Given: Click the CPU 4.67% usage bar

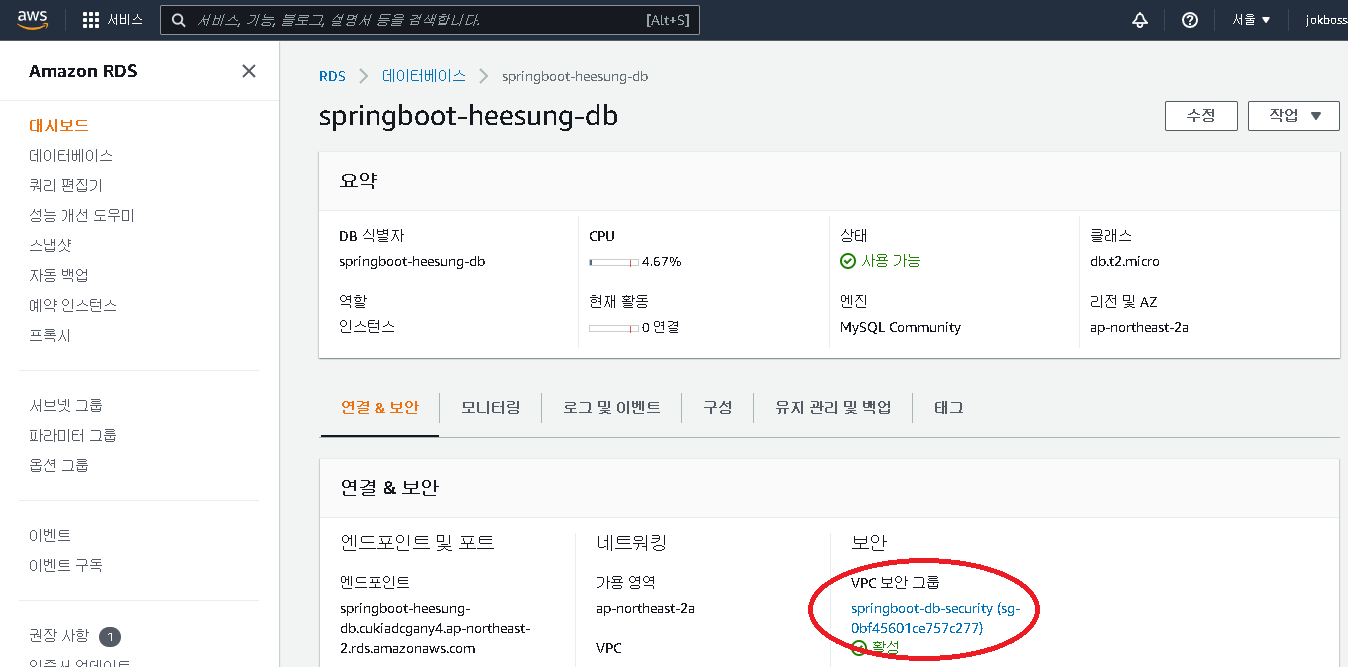Looking at the screenshot, I should point(614,262).
